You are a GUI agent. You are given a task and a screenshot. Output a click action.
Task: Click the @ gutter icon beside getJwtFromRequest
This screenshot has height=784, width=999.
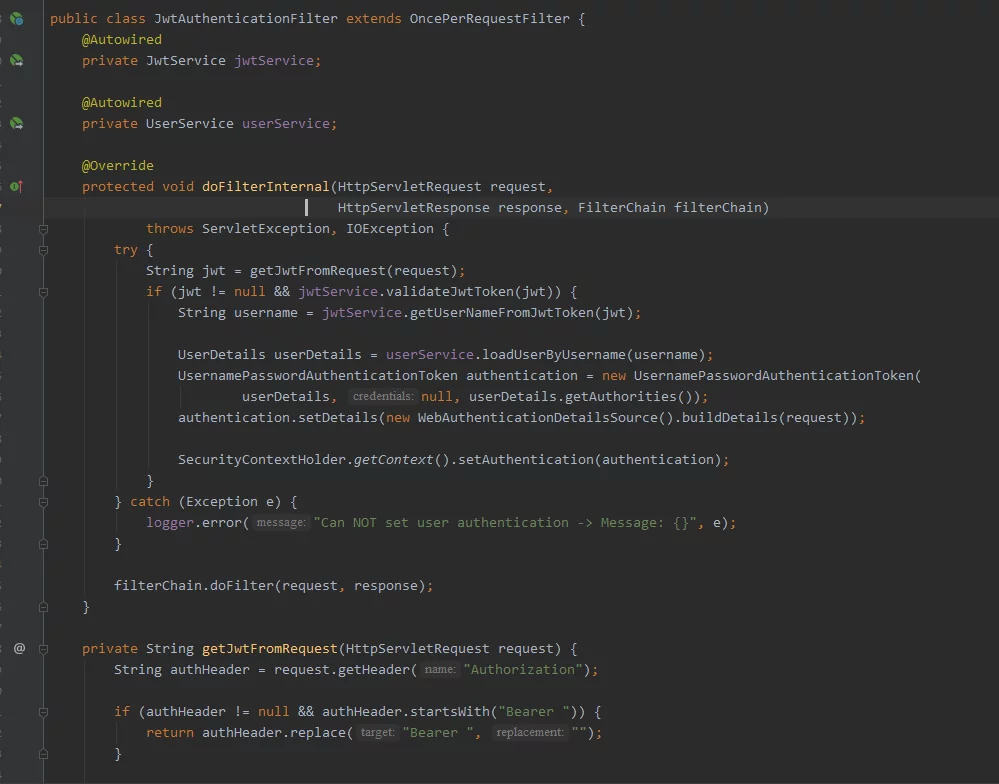tap(19, 649)
